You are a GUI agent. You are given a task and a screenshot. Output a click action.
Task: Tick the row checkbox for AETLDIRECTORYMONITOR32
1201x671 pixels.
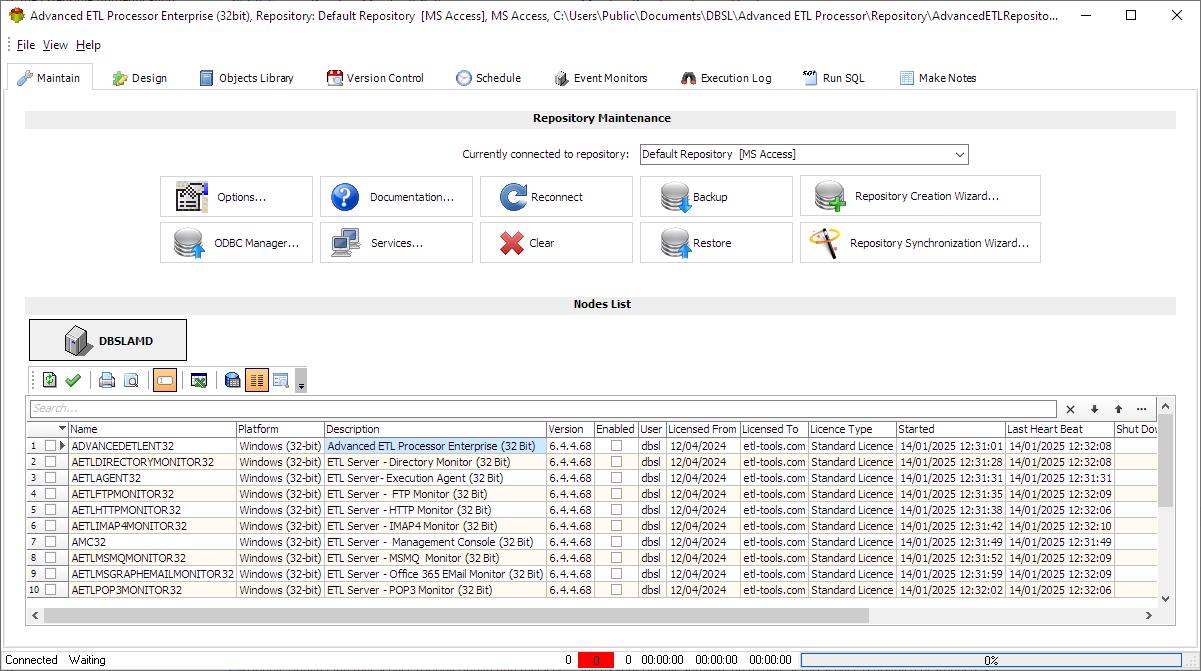pyautogui.click(x=50, y=462)
